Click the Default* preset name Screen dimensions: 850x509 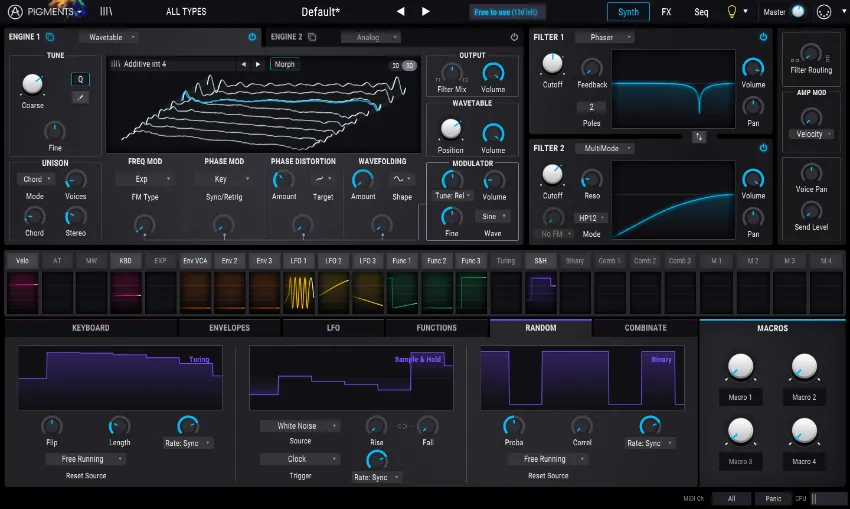tap(321, 11)
